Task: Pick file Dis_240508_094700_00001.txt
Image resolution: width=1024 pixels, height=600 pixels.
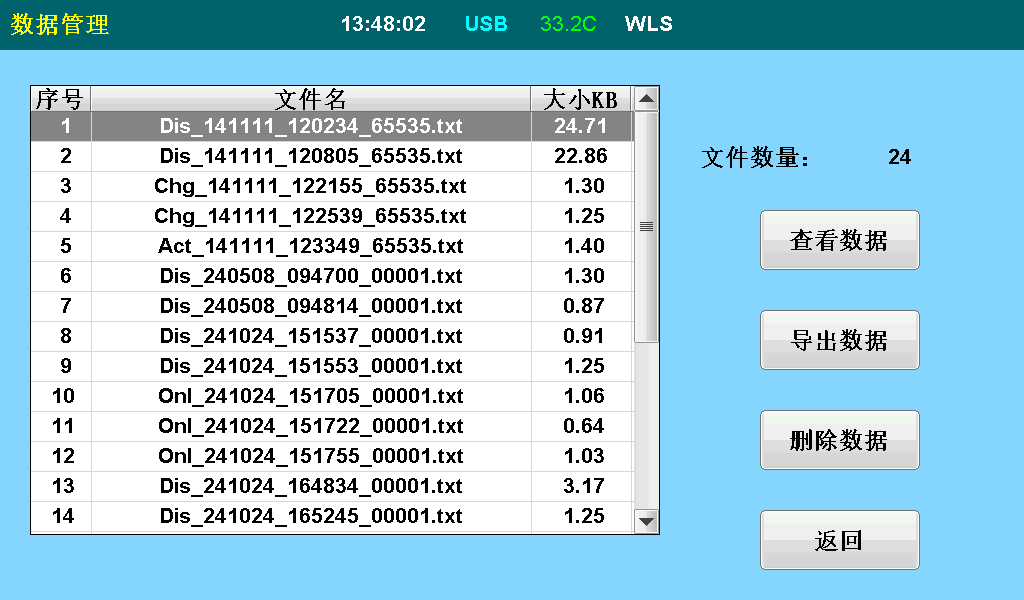Action: (x=311, y=276)
